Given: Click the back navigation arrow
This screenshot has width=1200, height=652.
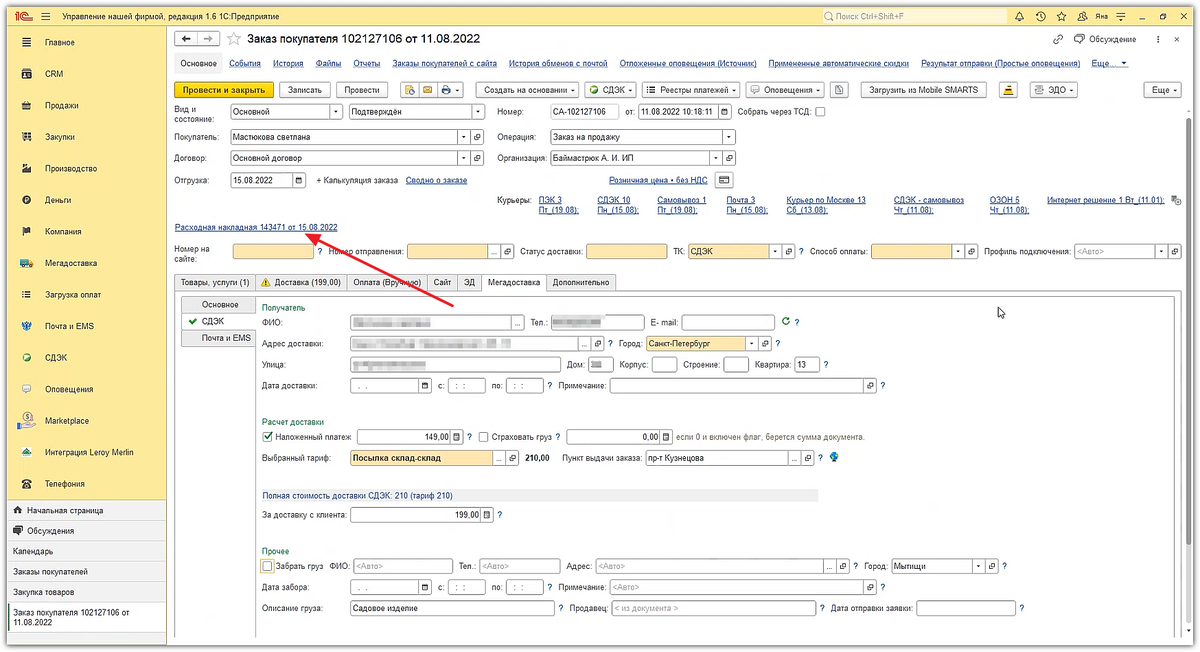Looking at the screenshot, I should click(186, 39).
